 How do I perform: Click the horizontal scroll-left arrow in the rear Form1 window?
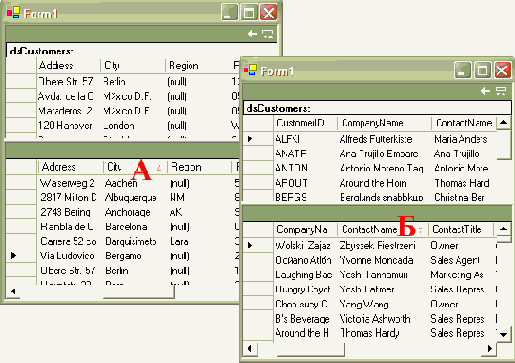click(13, 291)
